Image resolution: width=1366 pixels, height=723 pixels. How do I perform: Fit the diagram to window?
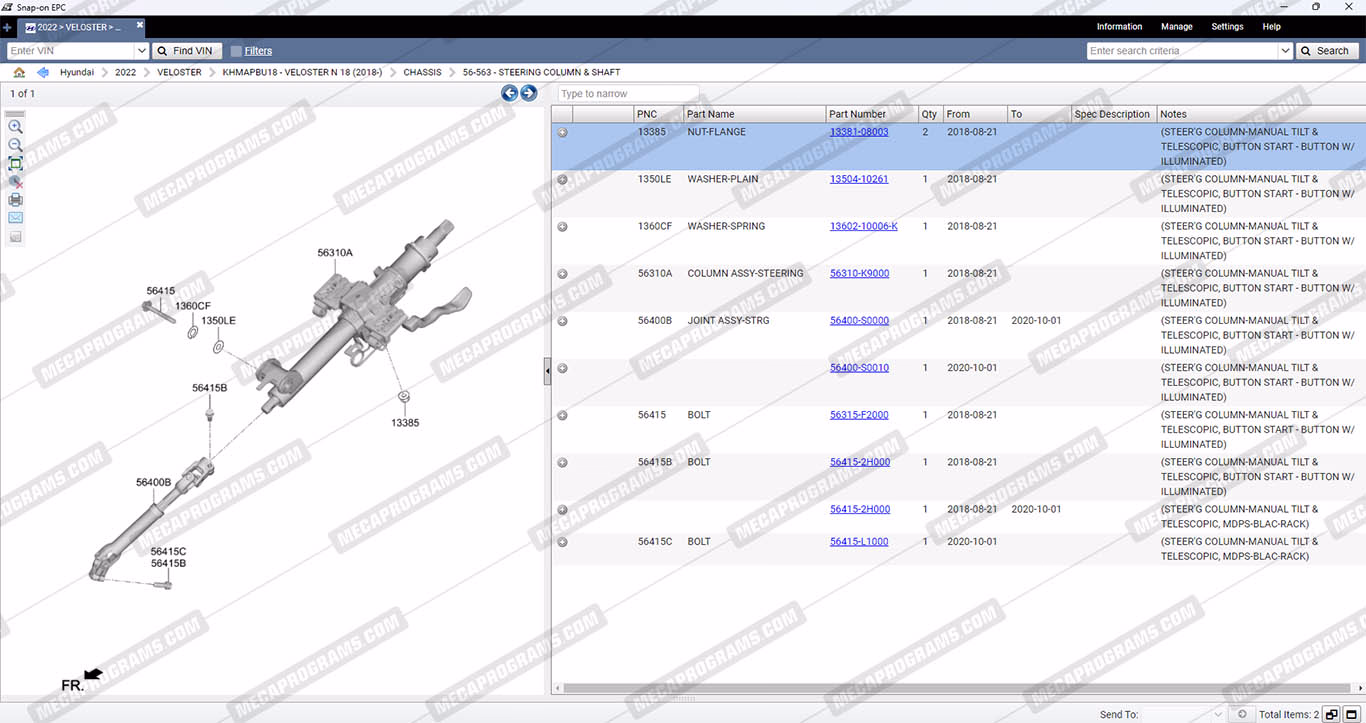(x=15, y=163)
